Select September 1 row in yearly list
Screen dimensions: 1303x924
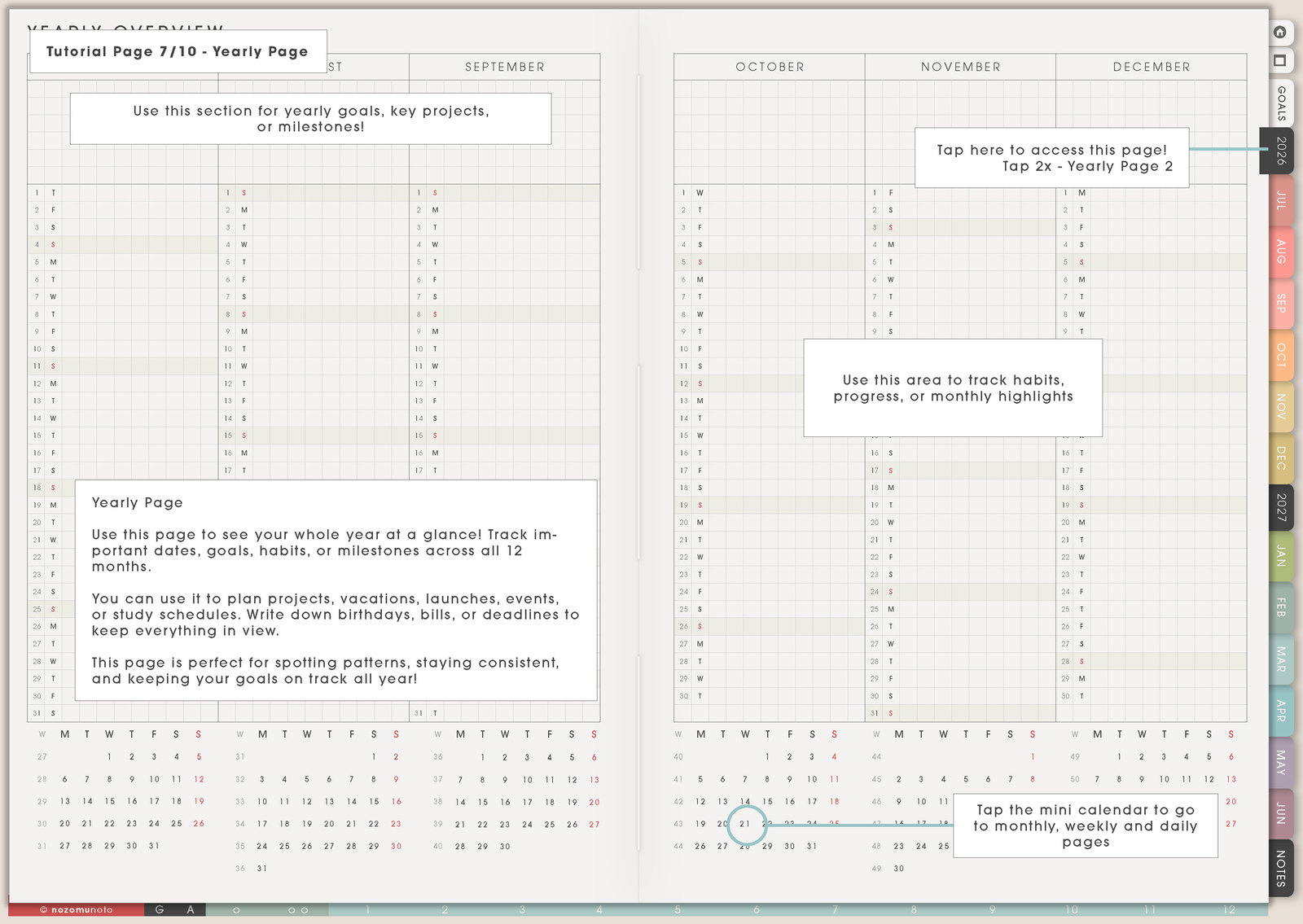pos(505,193)
